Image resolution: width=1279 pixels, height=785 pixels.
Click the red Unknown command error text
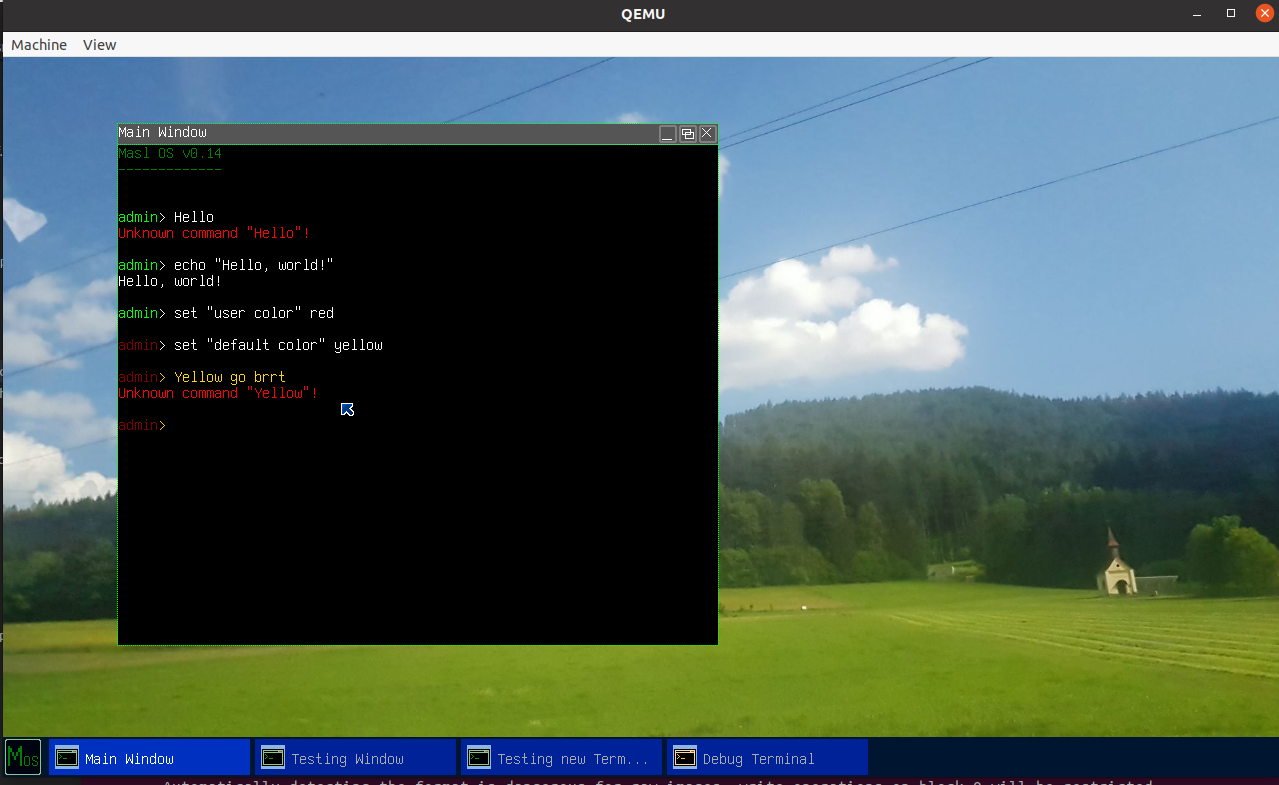pos(213,233)
